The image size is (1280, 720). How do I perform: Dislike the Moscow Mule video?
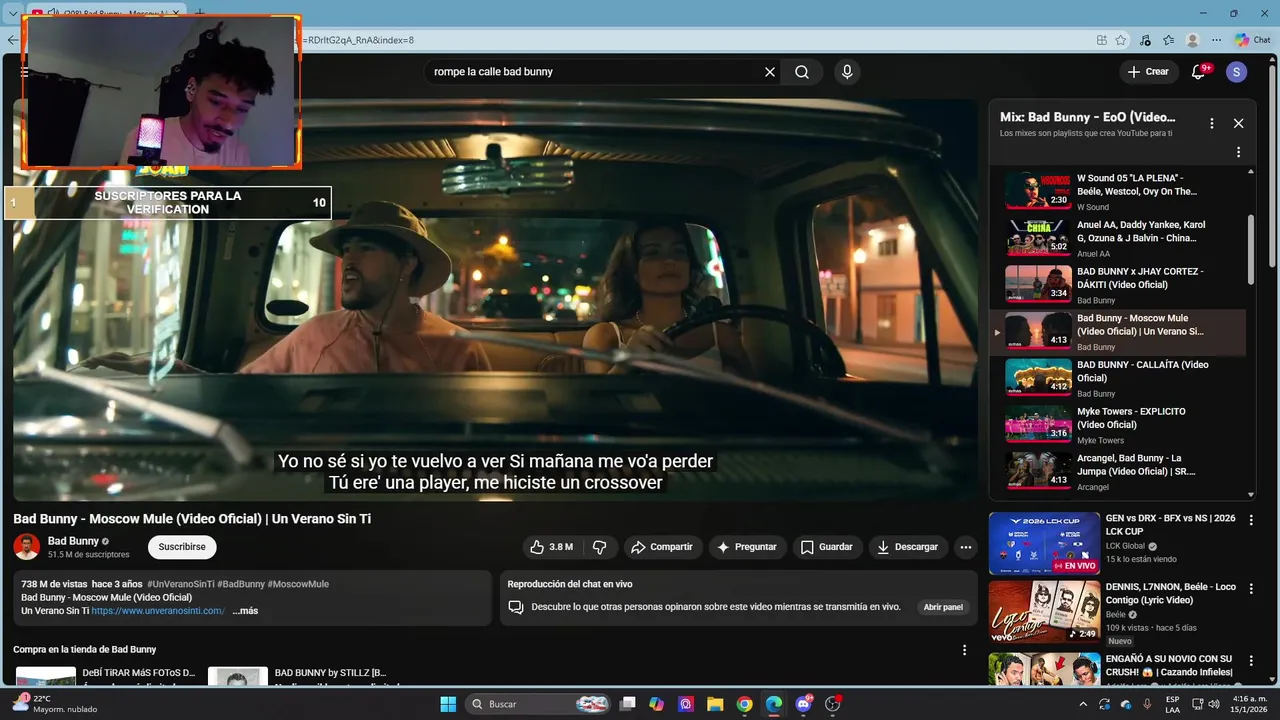click(599, 547)
